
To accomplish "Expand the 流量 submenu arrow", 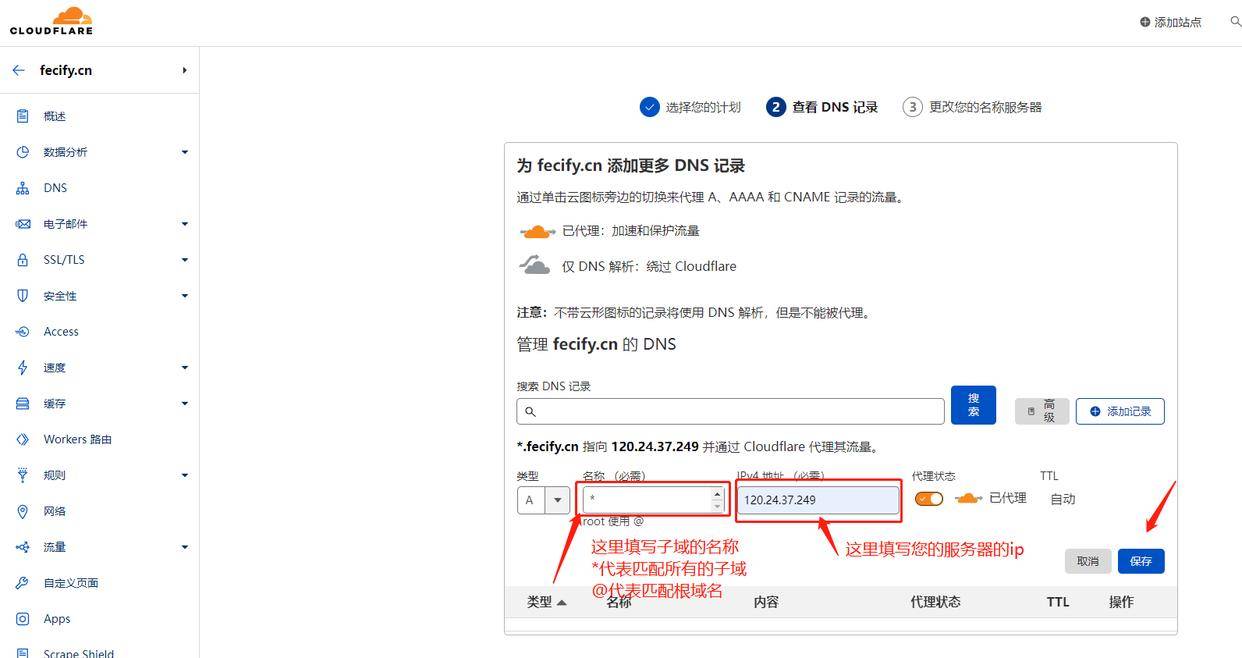I will (185, 547).
